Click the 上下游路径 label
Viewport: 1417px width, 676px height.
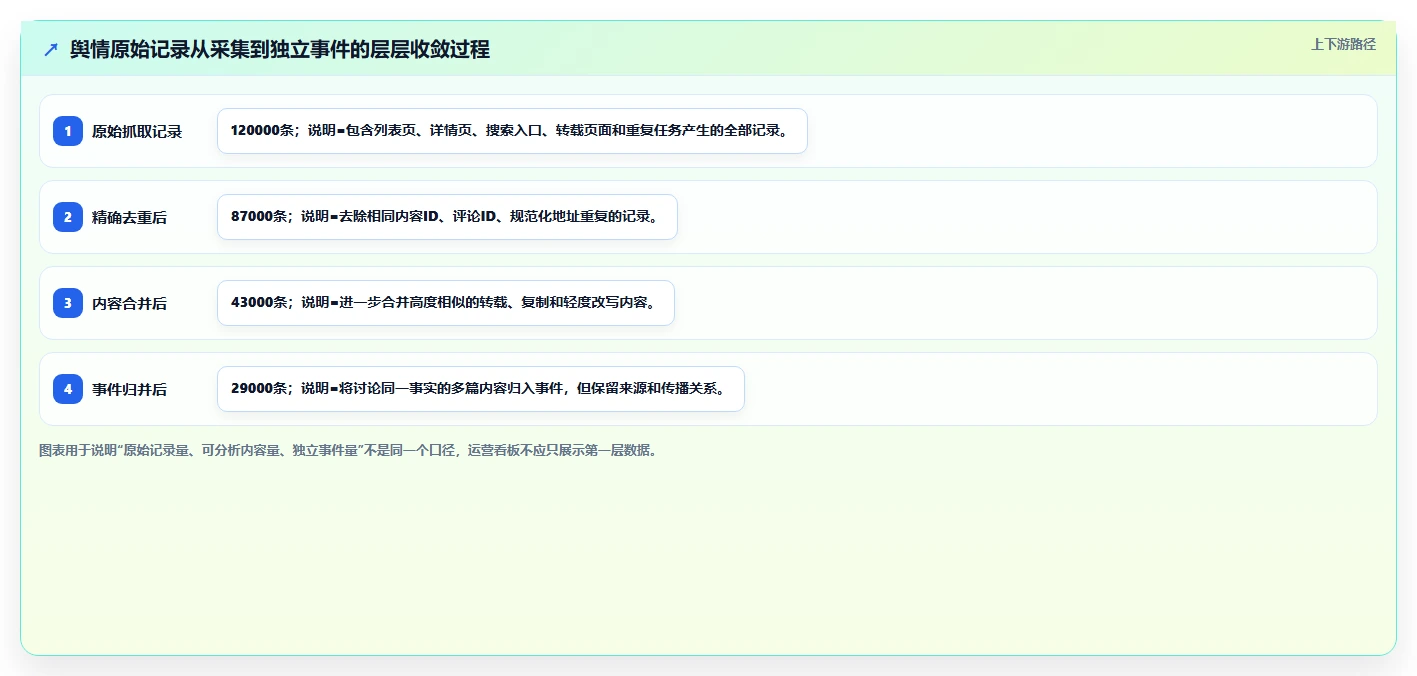1343,44
